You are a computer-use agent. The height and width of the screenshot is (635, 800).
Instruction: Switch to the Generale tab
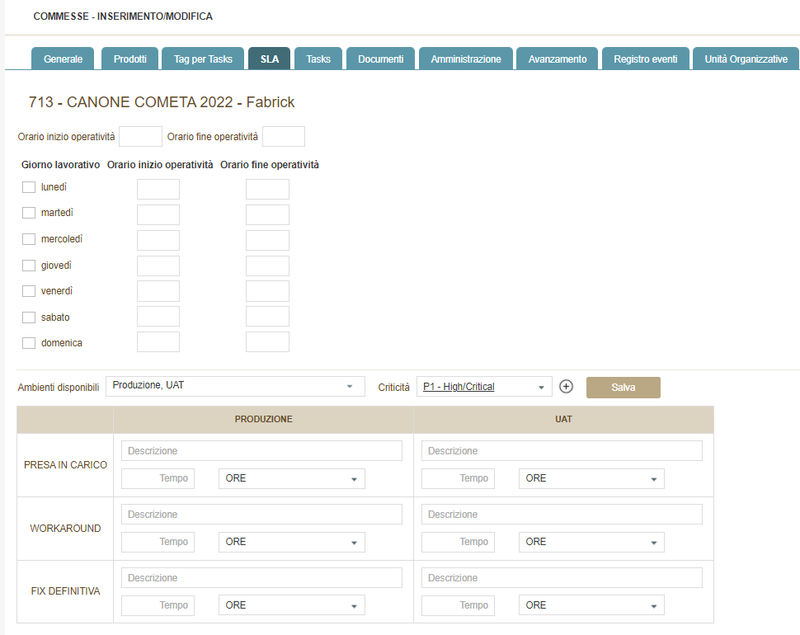pyautogui.click(x=62, y=58)
